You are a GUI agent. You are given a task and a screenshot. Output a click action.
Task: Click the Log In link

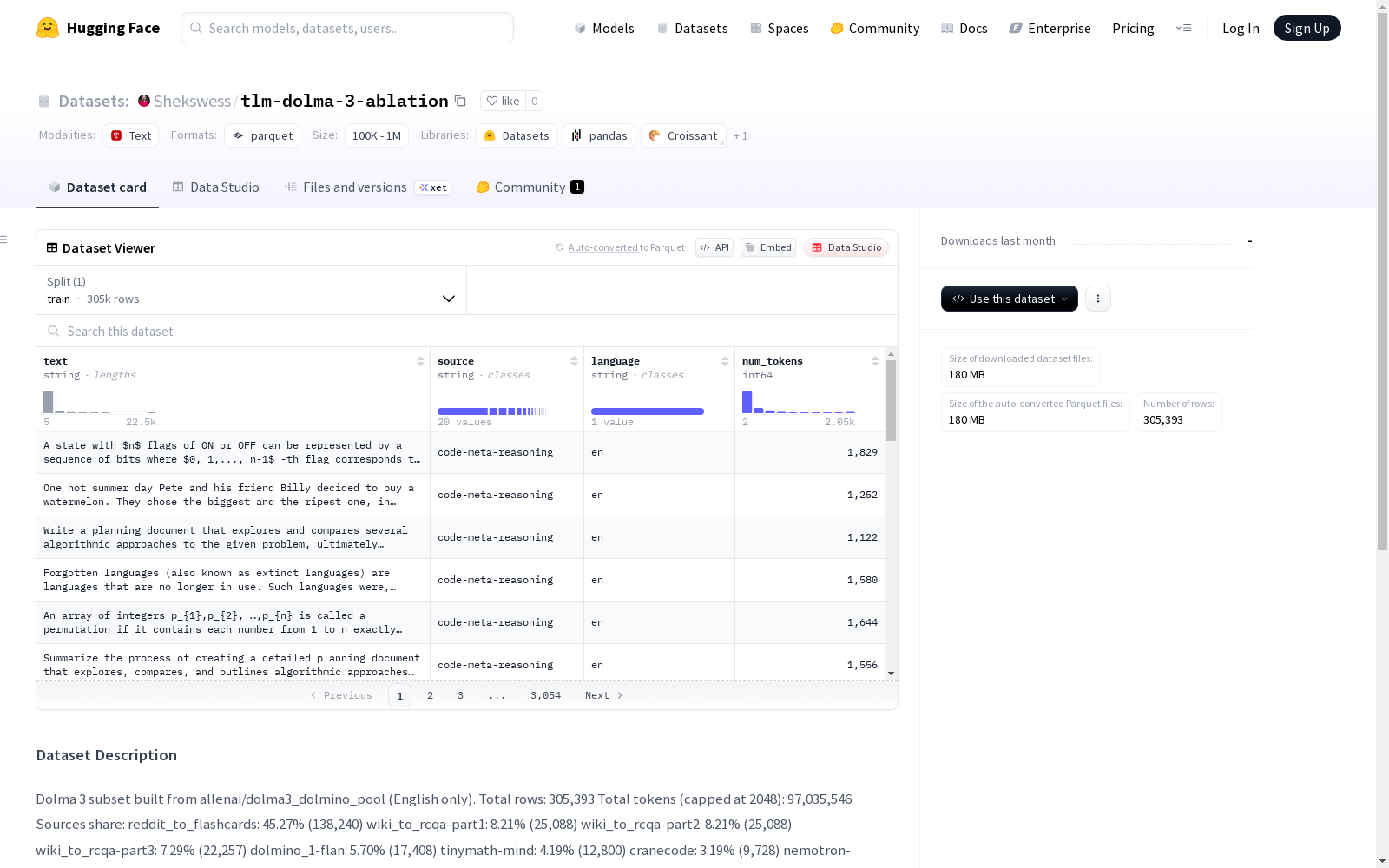coord(1241,28)
